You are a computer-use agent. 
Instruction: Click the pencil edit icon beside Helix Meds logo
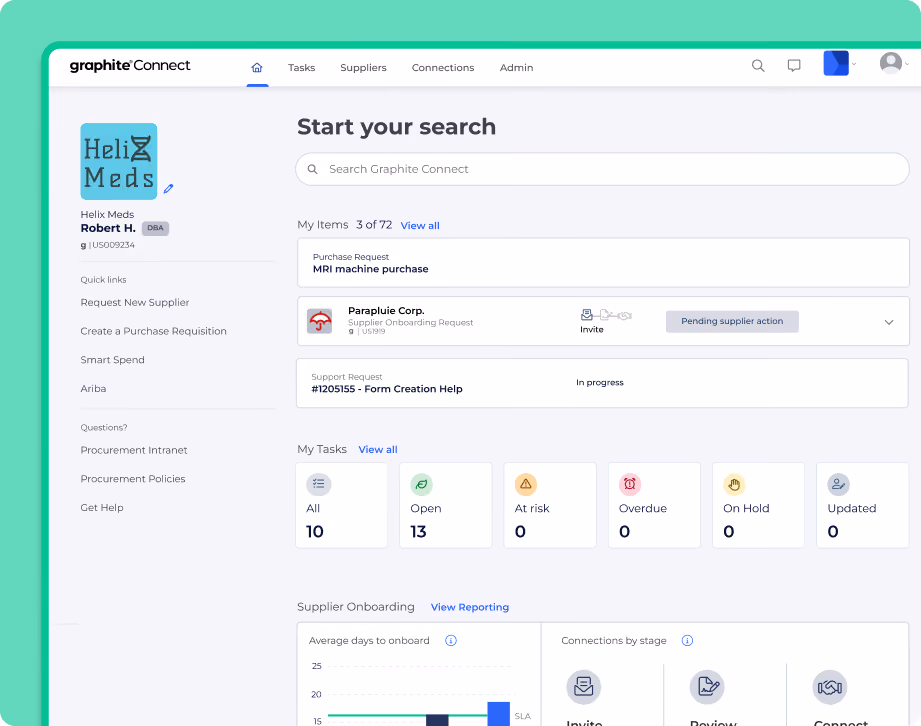pos(169,189)
